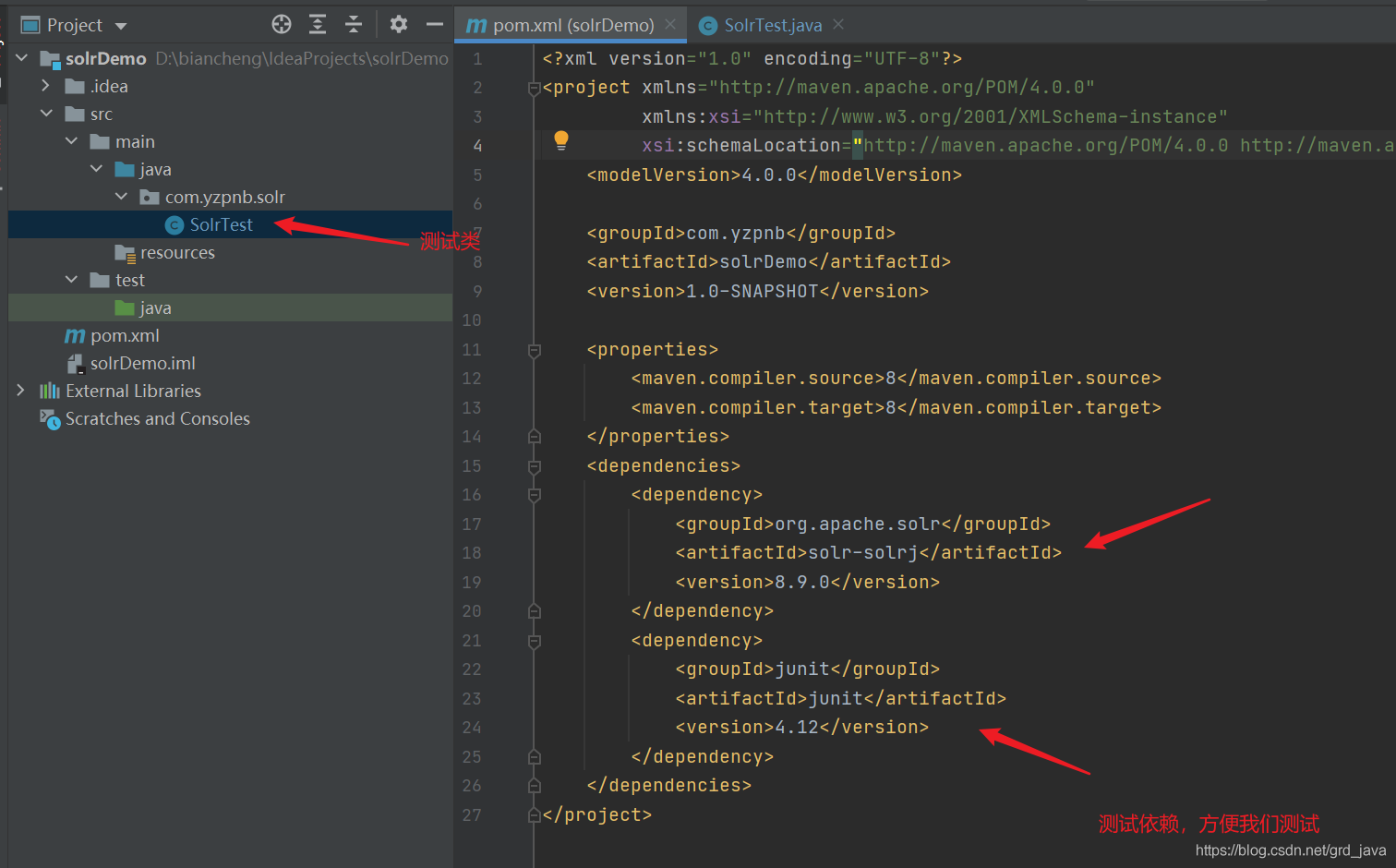Close the pom.xml editor tab
1396x868 pixels.
(670, 24)
